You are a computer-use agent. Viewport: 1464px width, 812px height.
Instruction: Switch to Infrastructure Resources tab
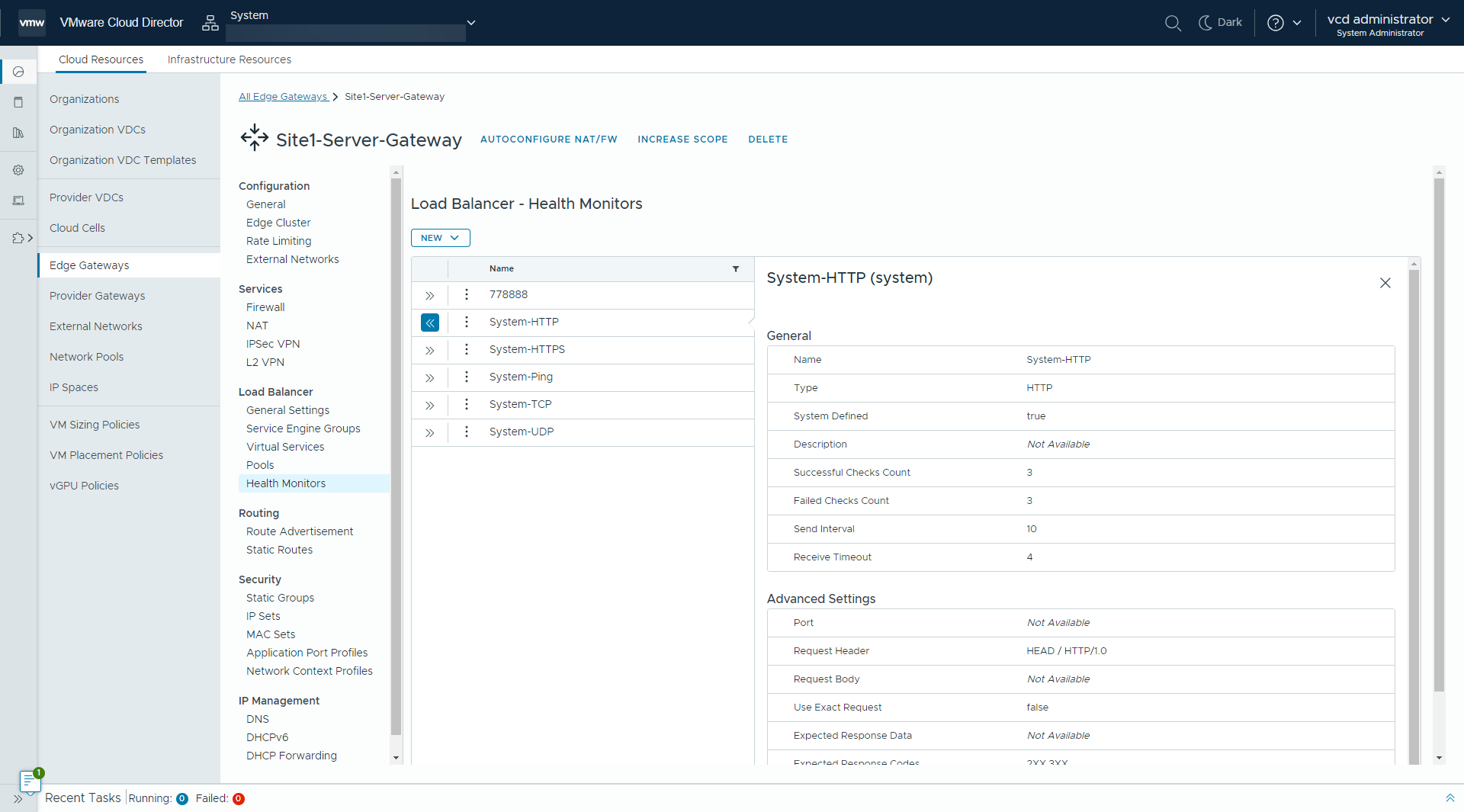pyautogui.click(x=229, y=59)
